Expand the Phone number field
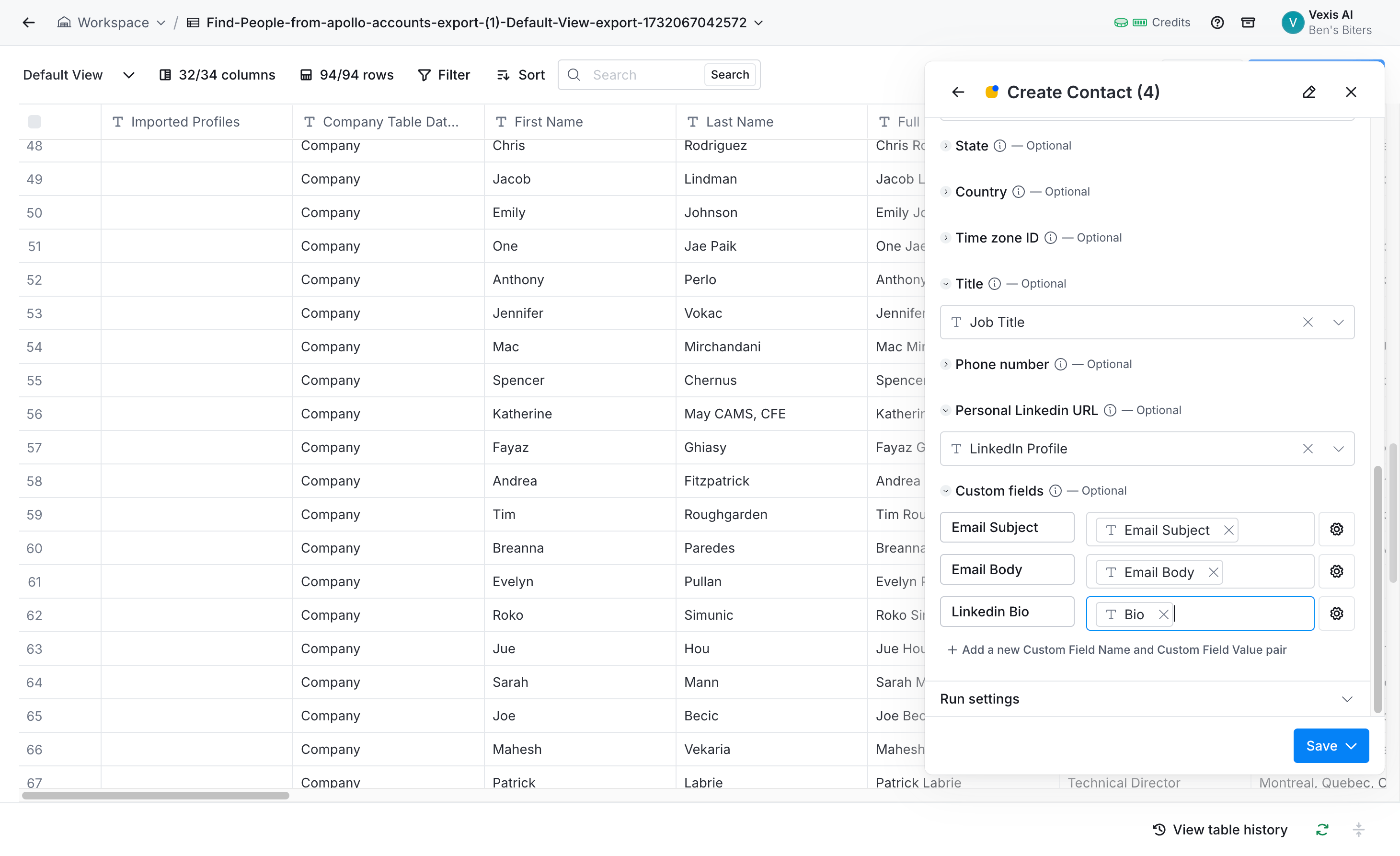This screenshot has width=1400, height=856. click(x=945, y=364)
